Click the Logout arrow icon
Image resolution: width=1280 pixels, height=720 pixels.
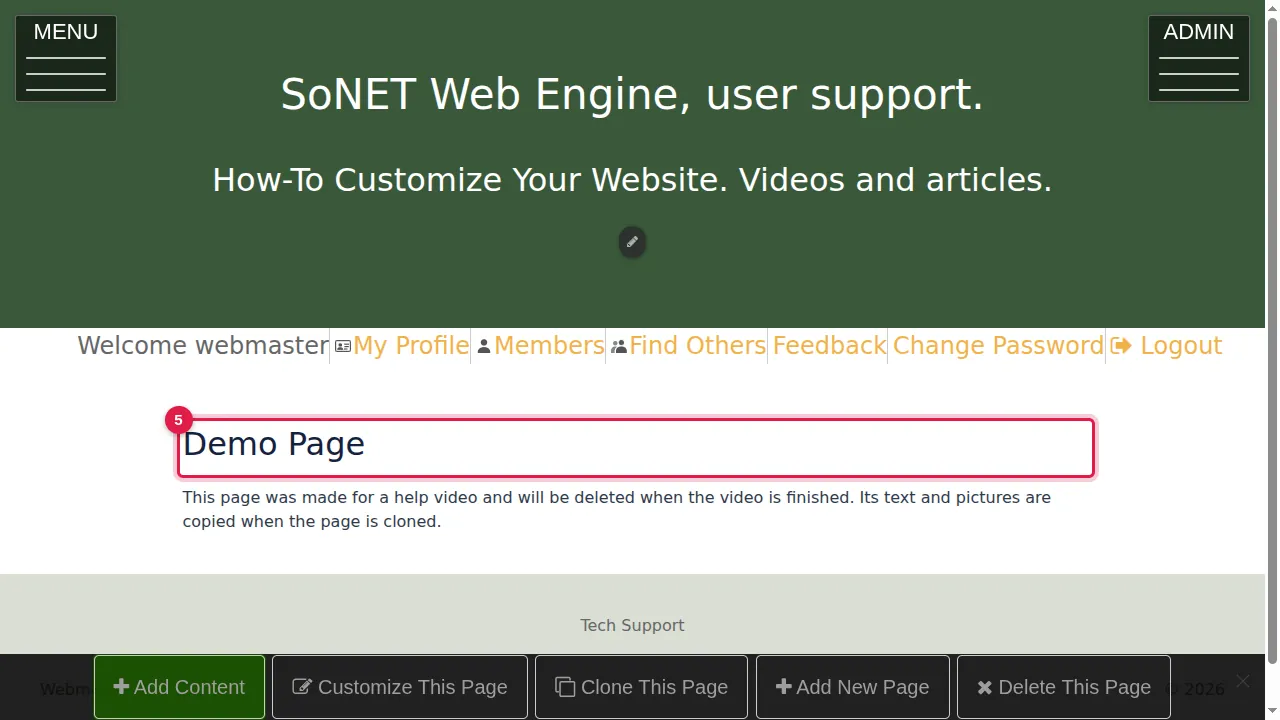1121,346
